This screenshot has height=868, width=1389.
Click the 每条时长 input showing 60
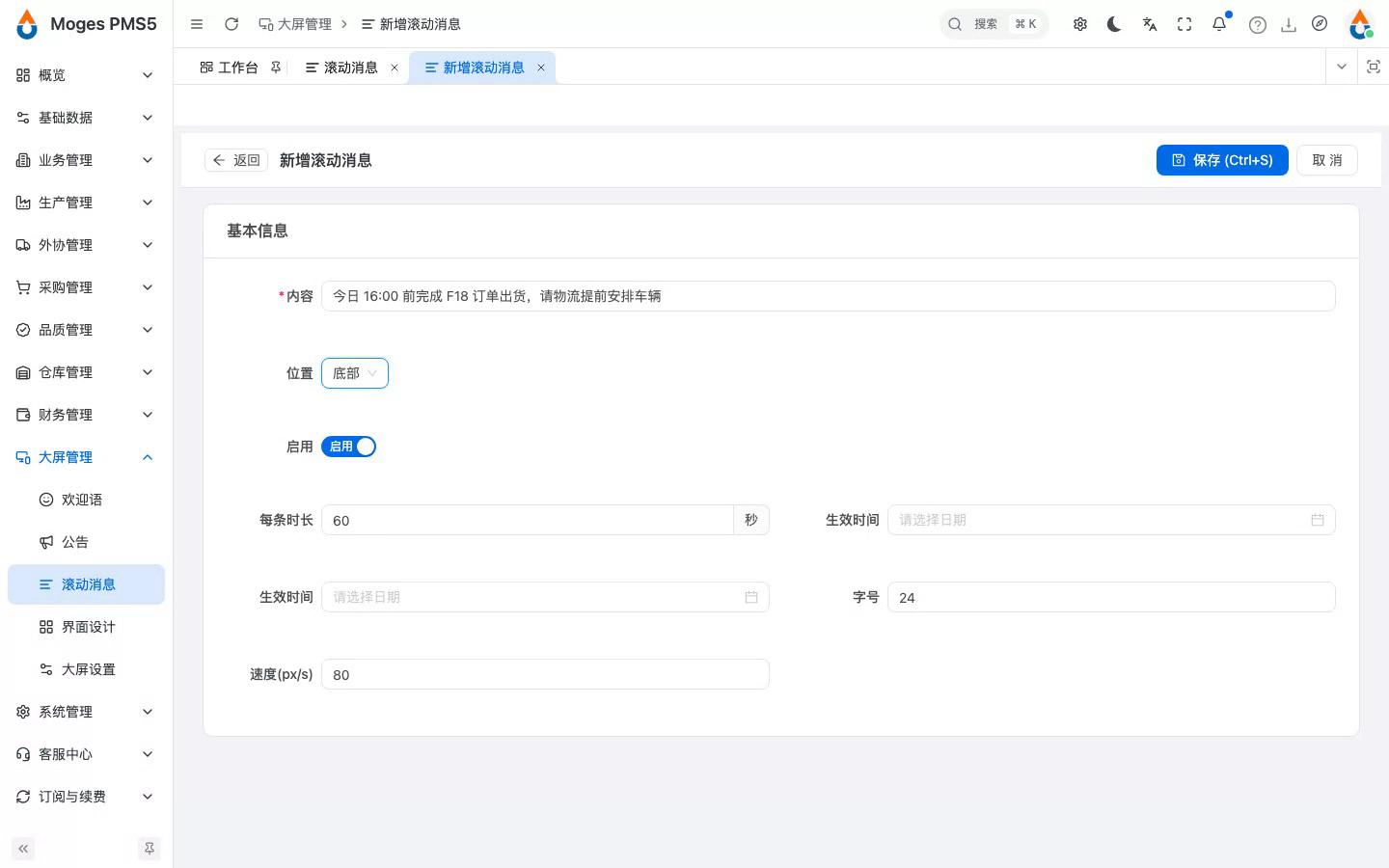528,520
